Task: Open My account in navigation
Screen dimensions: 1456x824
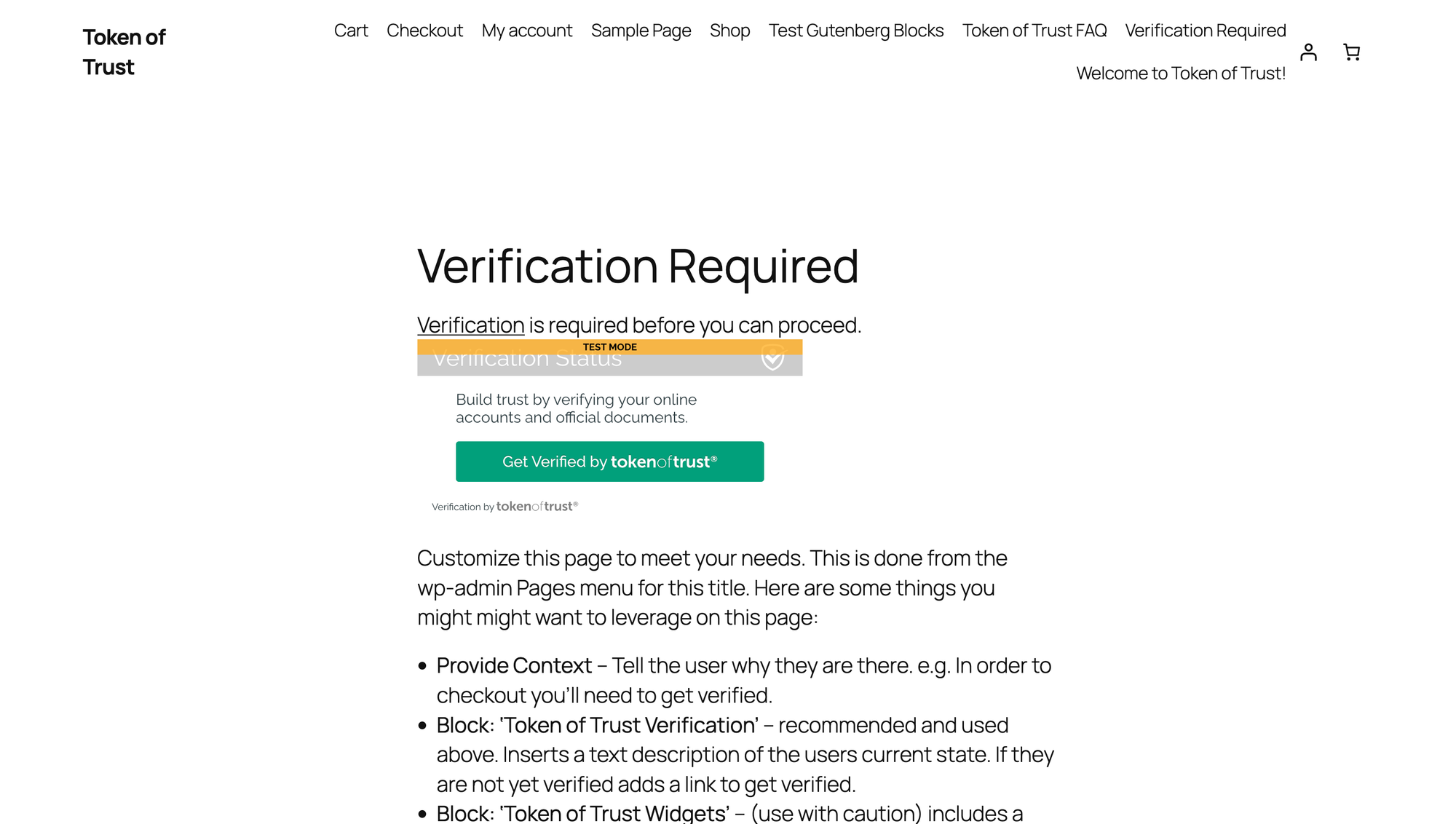Action: pyautogui.click(x=527, y=31)
